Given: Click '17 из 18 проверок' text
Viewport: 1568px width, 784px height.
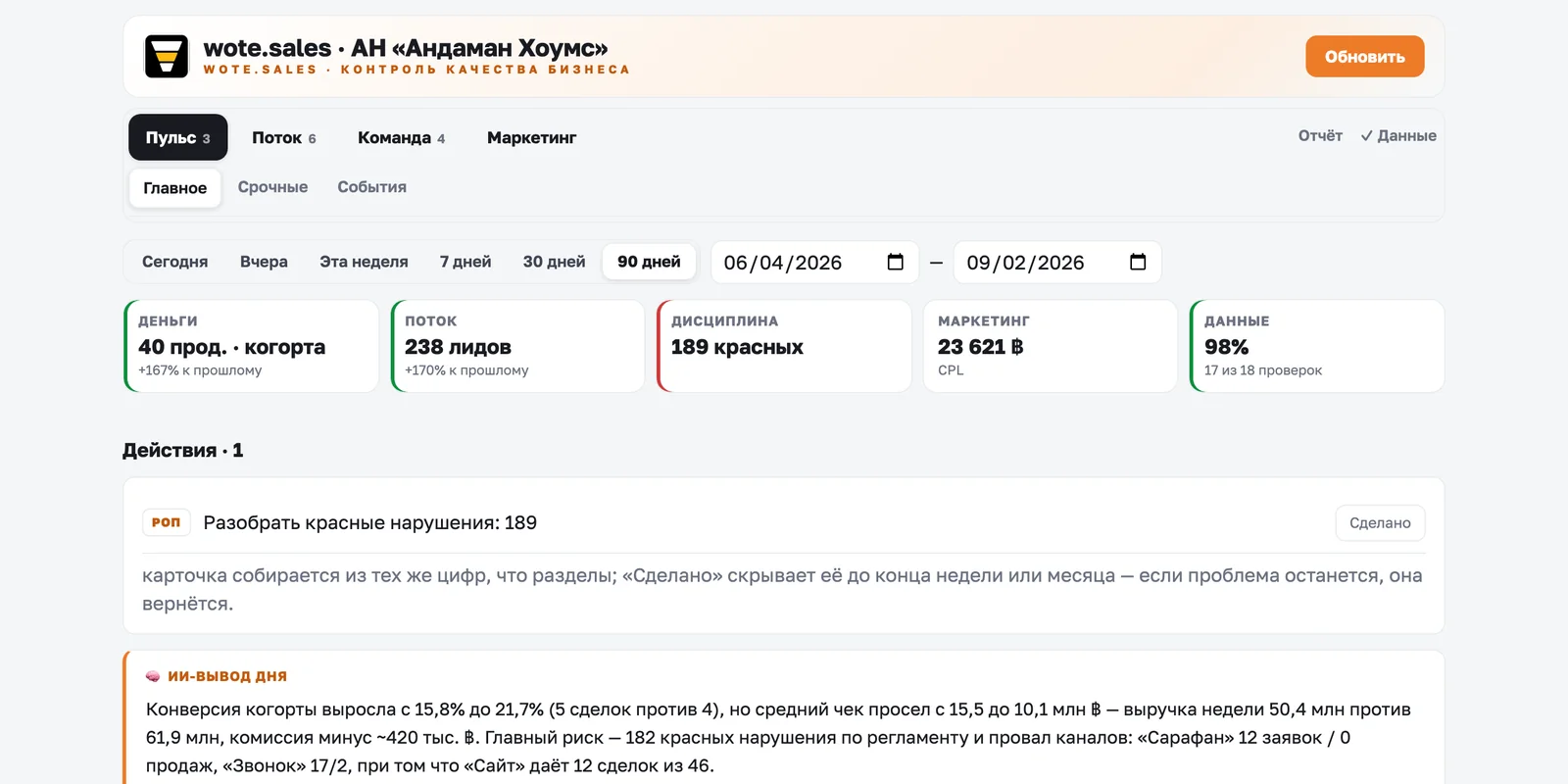Looking at the screenshot, I should tap(1262, 370).
